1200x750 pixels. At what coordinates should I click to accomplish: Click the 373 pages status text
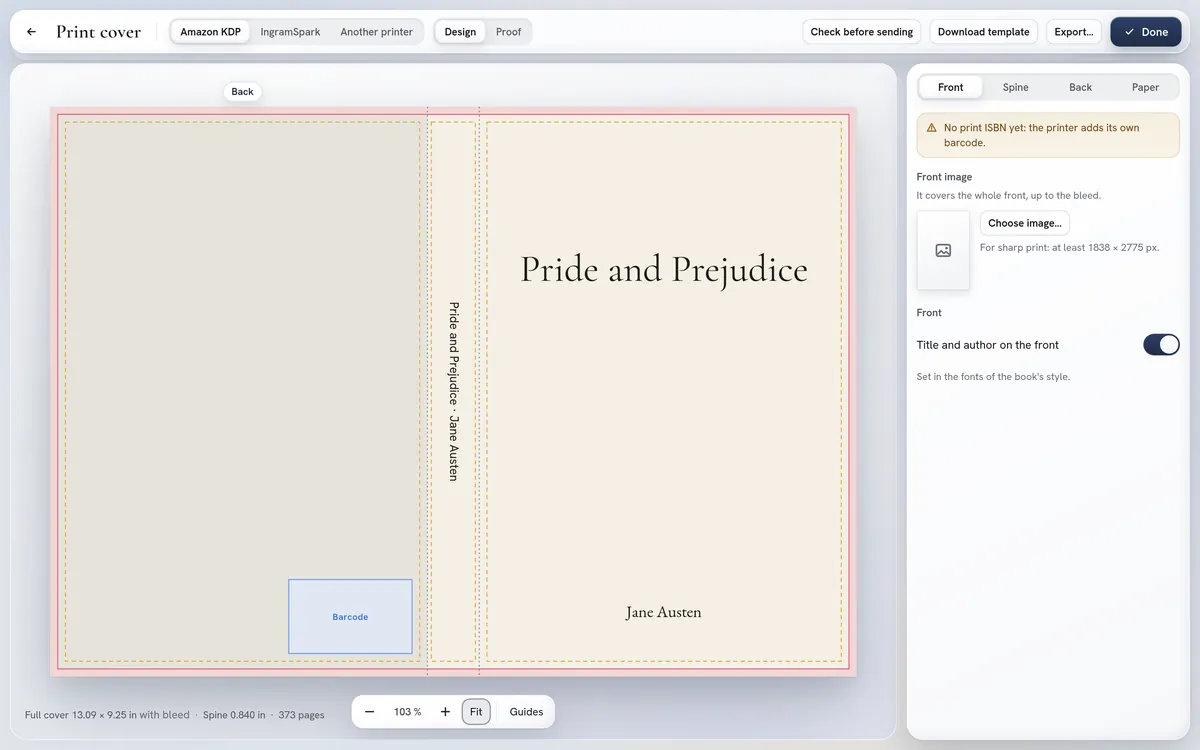(301, 715)
